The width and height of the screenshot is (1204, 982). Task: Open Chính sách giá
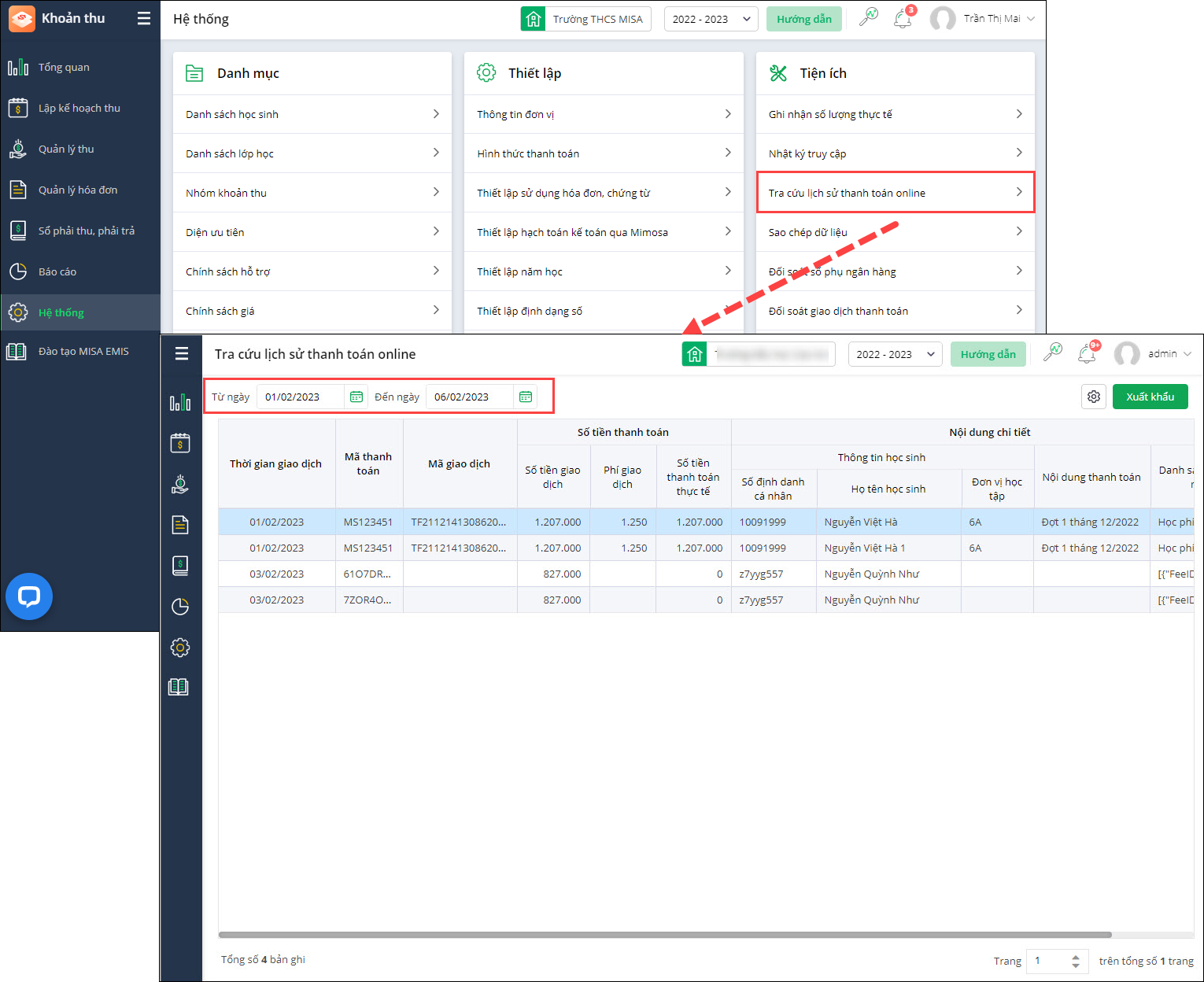(312, 311)
